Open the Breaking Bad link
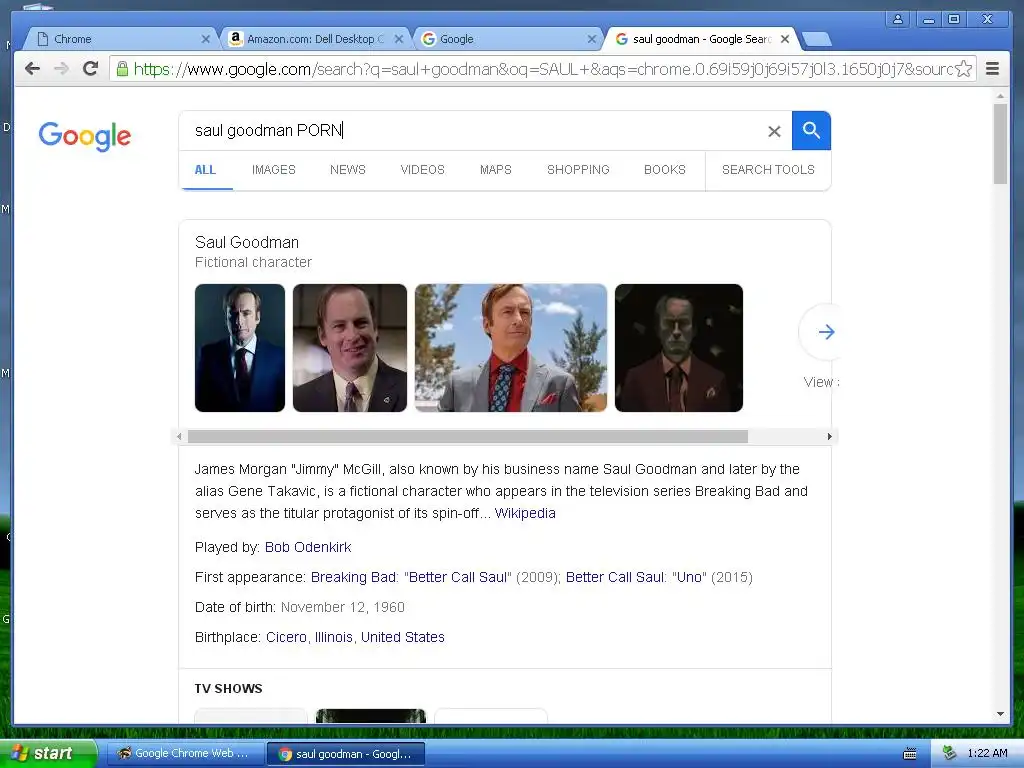The width and height of the screenshot is (1024, 768). pos(353,577)
